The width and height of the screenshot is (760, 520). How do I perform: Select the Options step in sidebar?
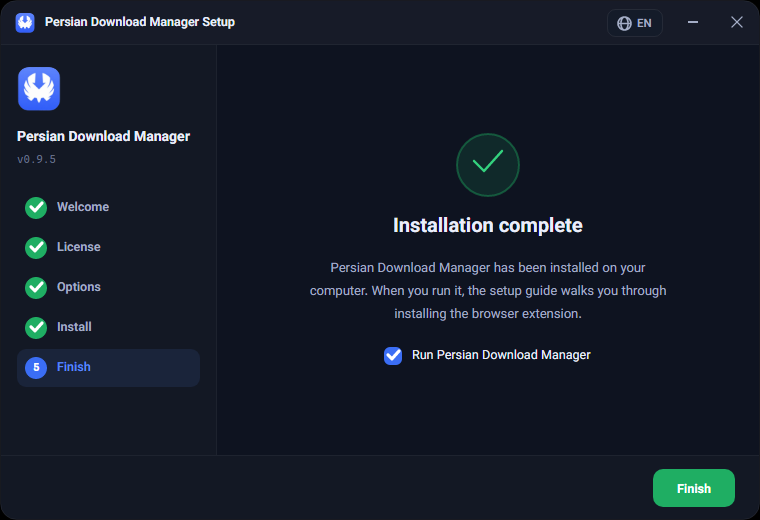pos(108,287)
